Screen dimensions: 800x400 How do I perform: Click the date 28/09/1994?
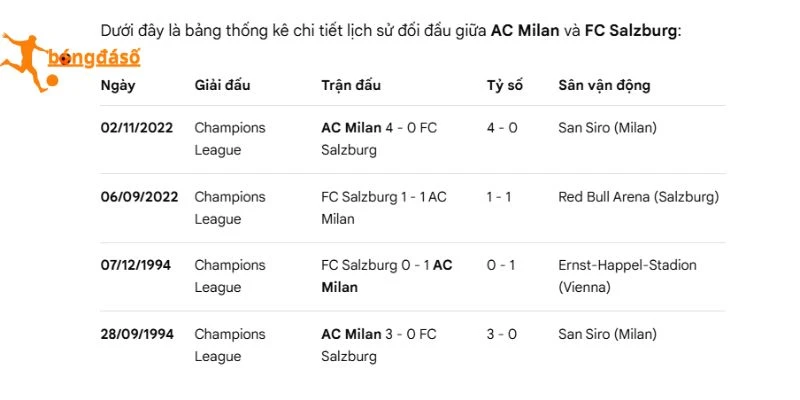click(x=137, y=334)
